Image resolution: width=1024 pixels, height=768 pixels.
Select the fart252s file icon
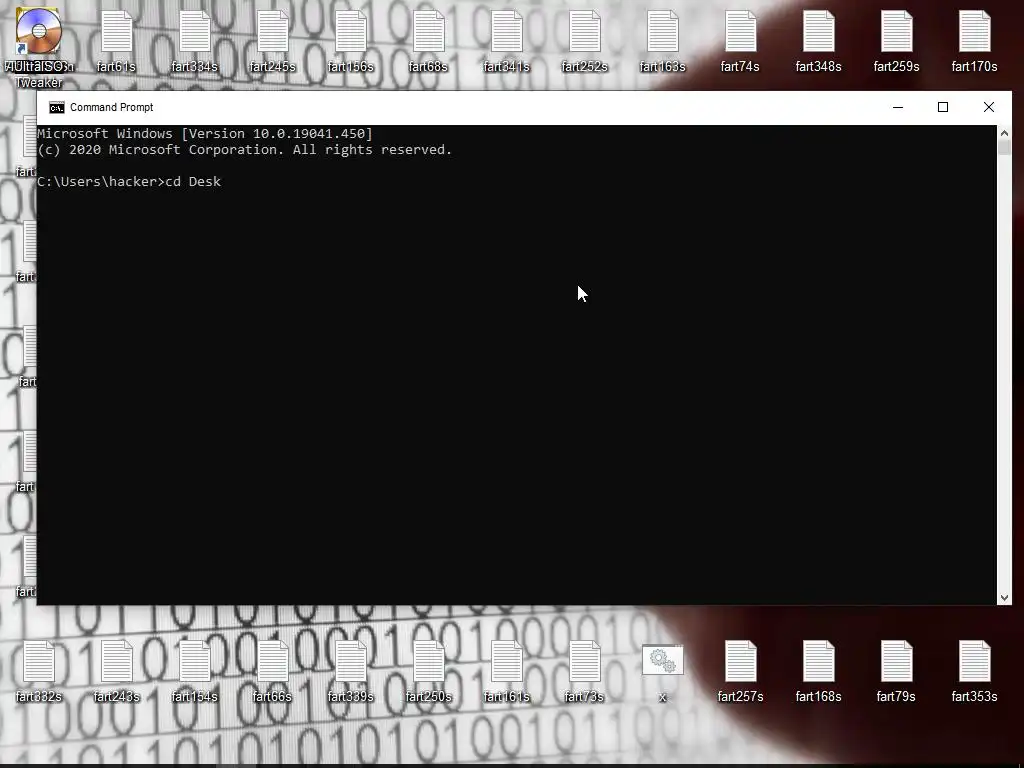click(585, 31)
